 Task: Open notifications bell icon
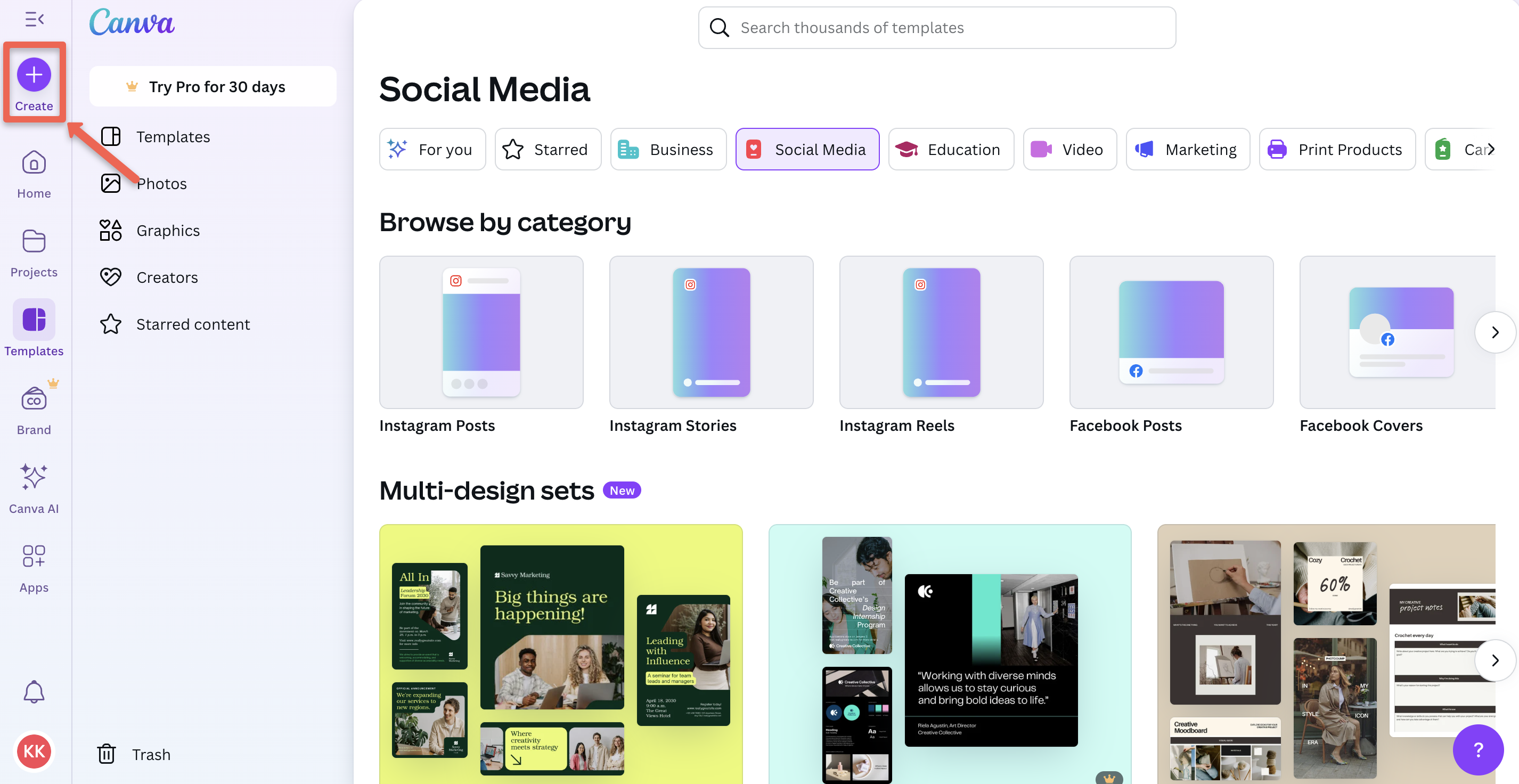point(34,691)
